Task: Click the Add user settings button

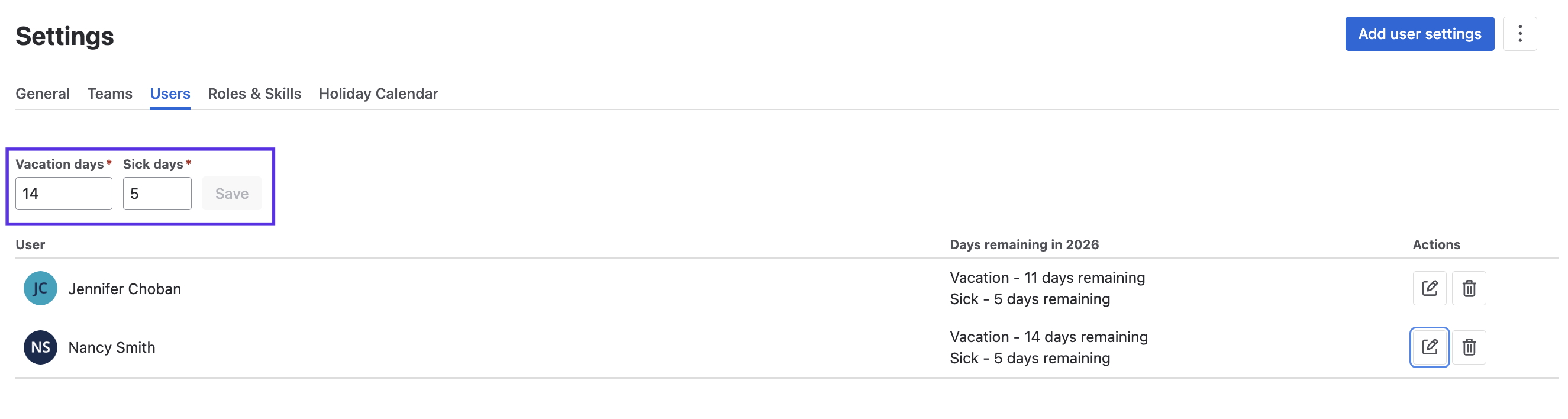Action: (x=1419, y=34)
